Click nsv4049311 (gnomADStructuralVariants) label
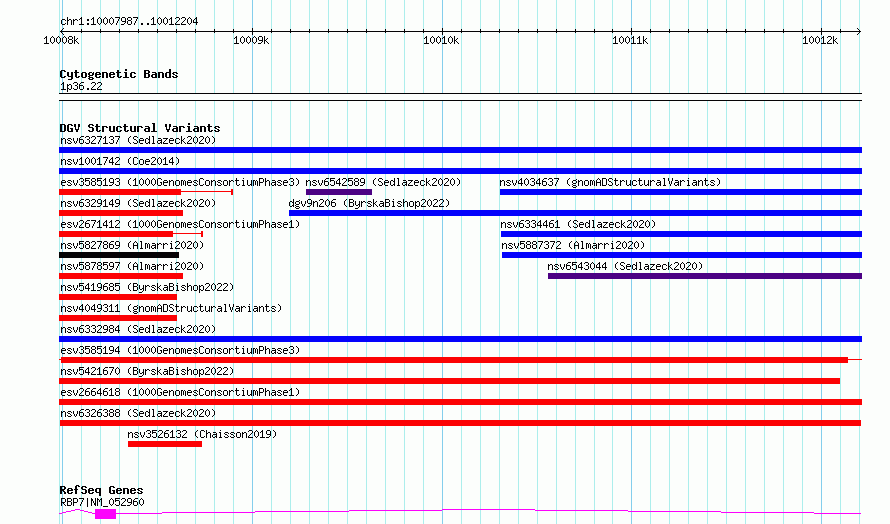The image size is (890, 524). [x=171, y=308]
